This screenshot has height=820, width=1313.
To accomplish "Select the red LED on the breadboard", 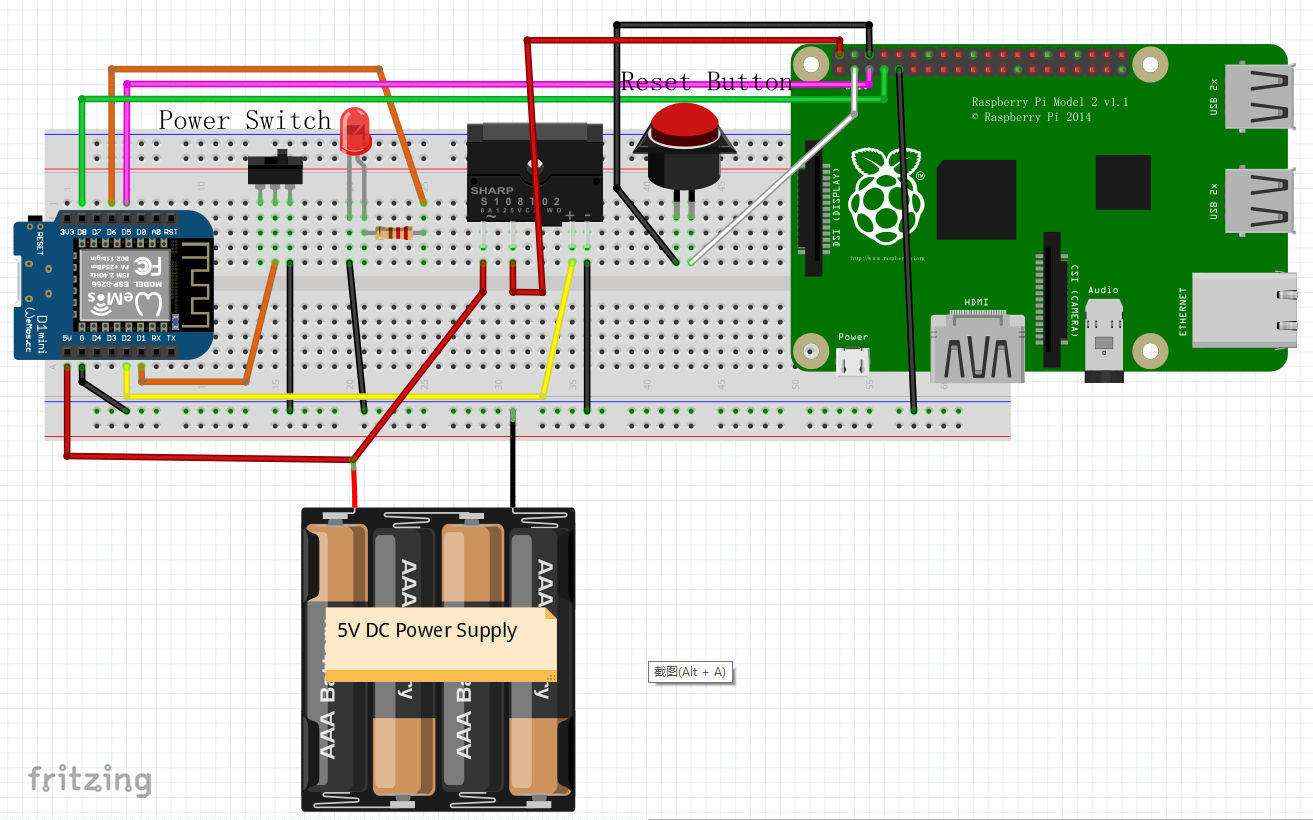I will 354,132.
